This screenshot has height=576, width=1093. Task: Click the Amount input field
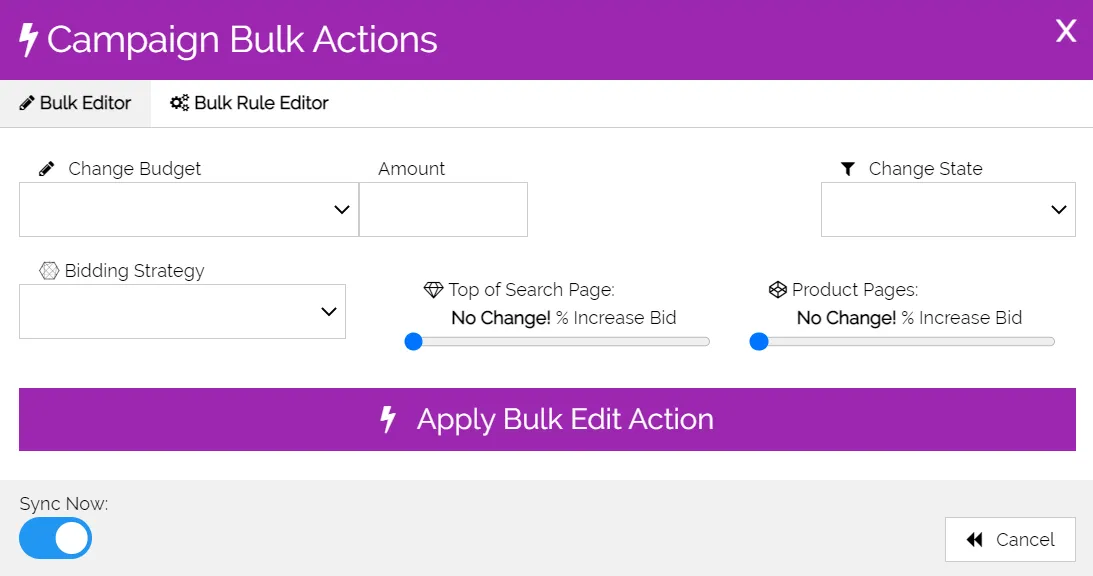pyautogui.click(x=443, y=209)
